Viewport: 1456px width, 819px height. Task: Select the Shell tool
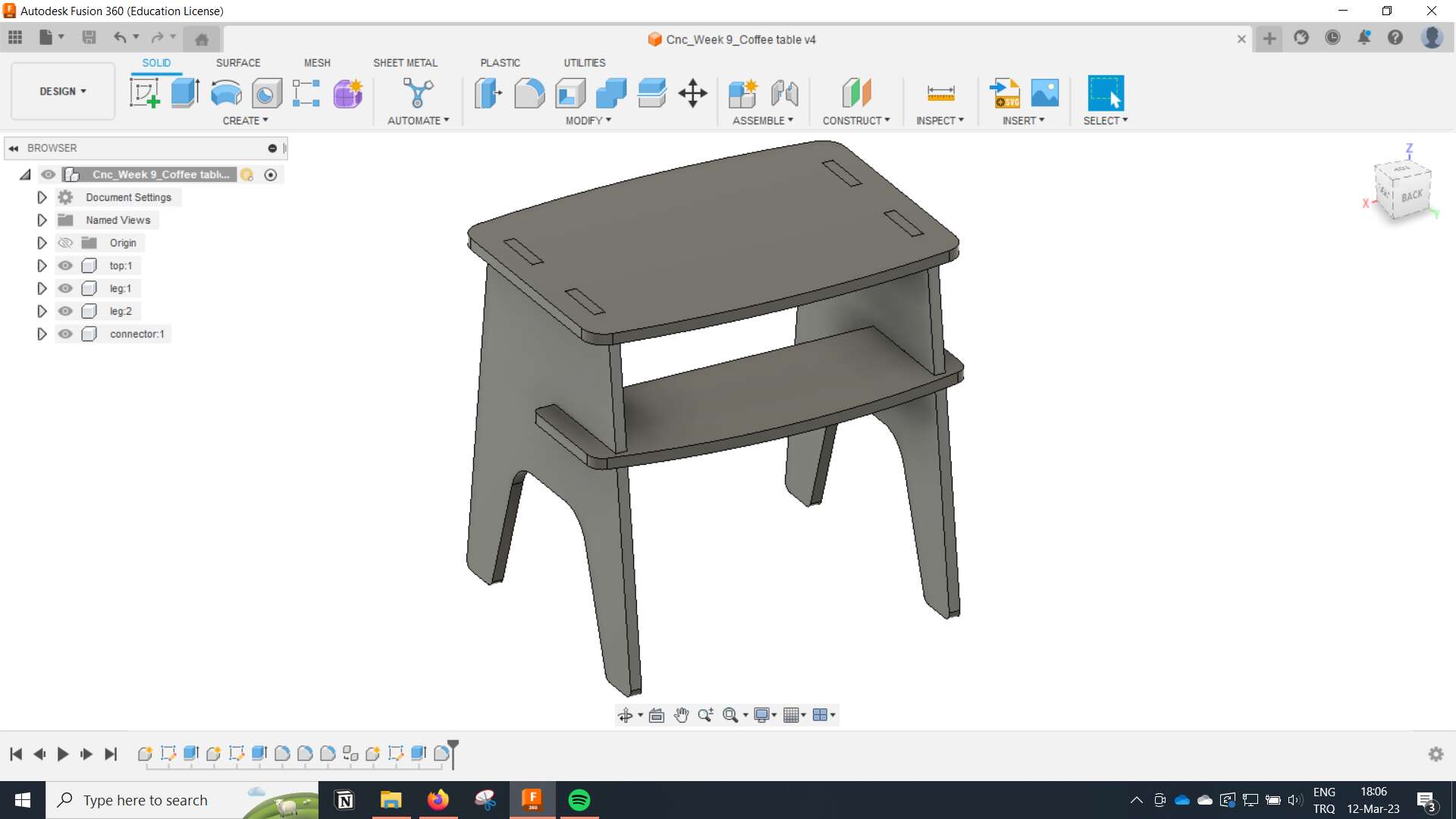[570, 93]
